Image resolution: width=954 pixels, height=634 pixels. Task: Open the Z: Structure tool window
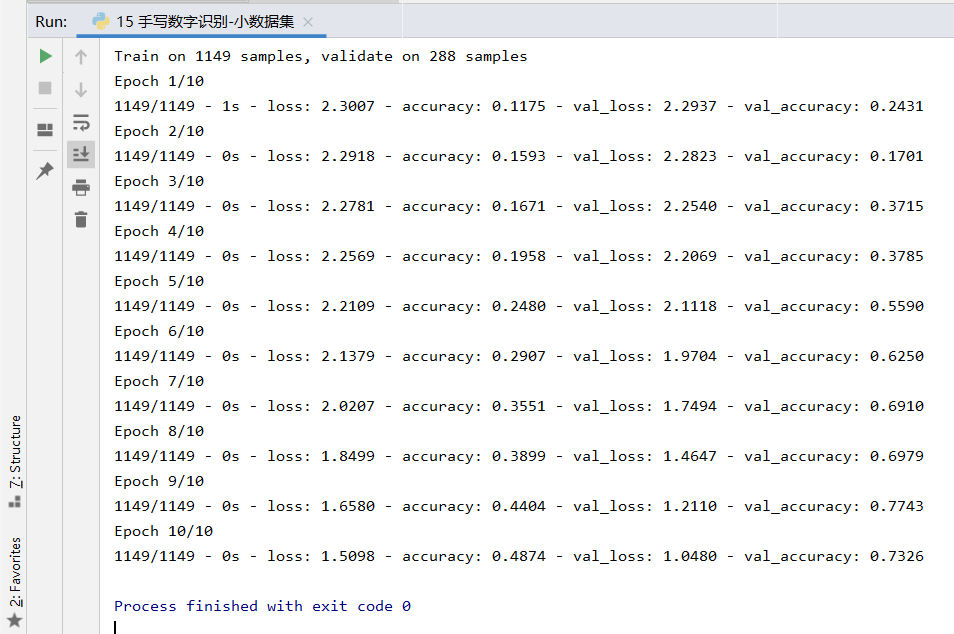tap(15, 452)
